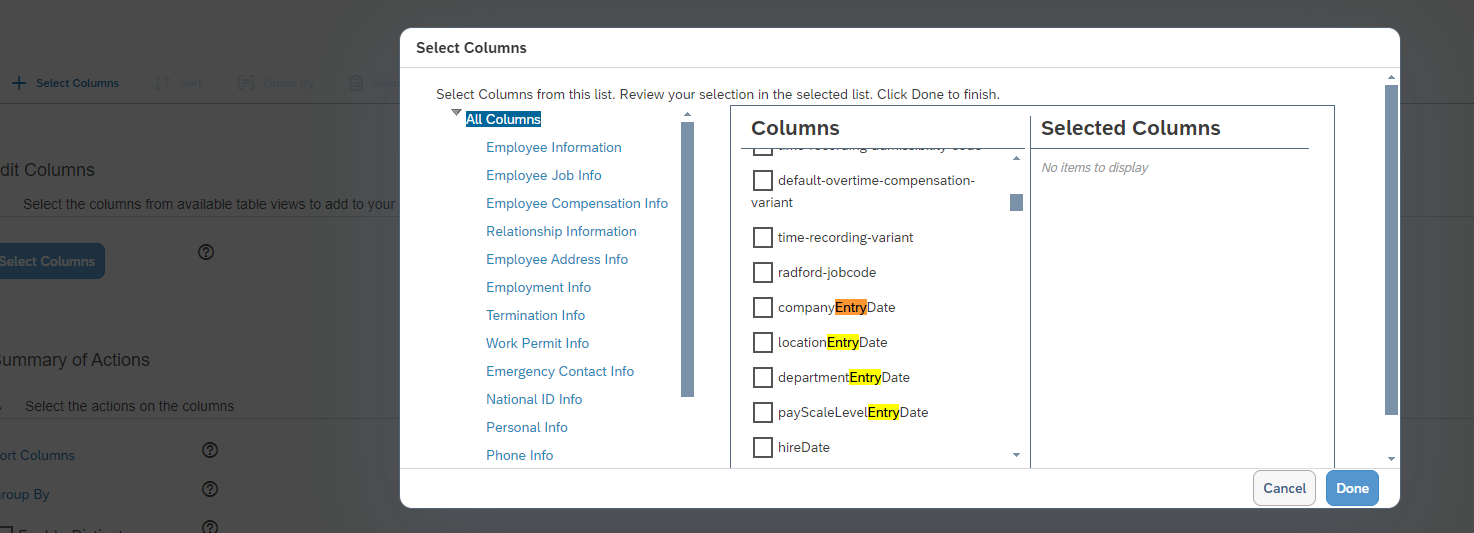The image size is (1474, 533).
Task: Open help icon next to Sort Columns
Action: [210, 450]
